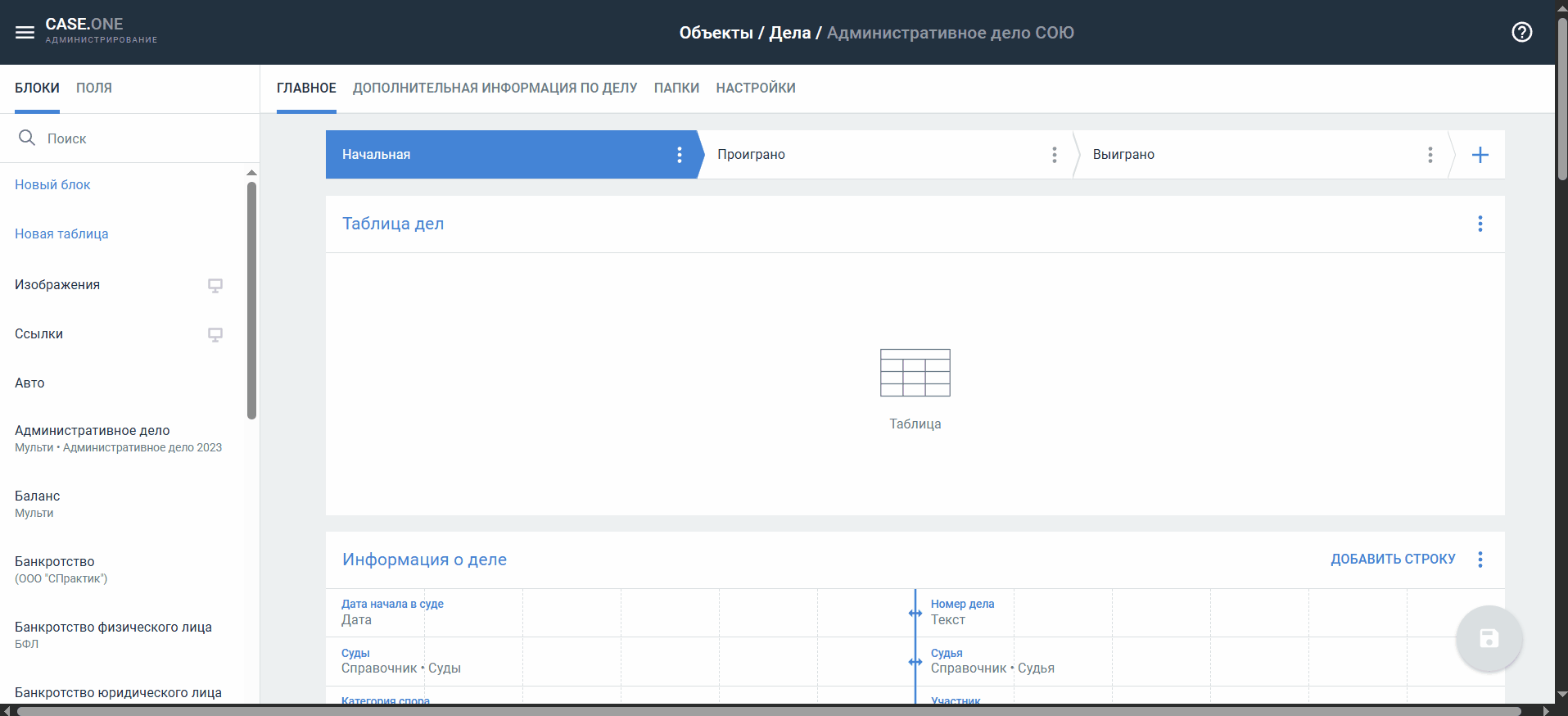This screenshot has height=716, width=1568.
Task: Go to the НАСТРОЙКИ tab
Action: point(755,88)
